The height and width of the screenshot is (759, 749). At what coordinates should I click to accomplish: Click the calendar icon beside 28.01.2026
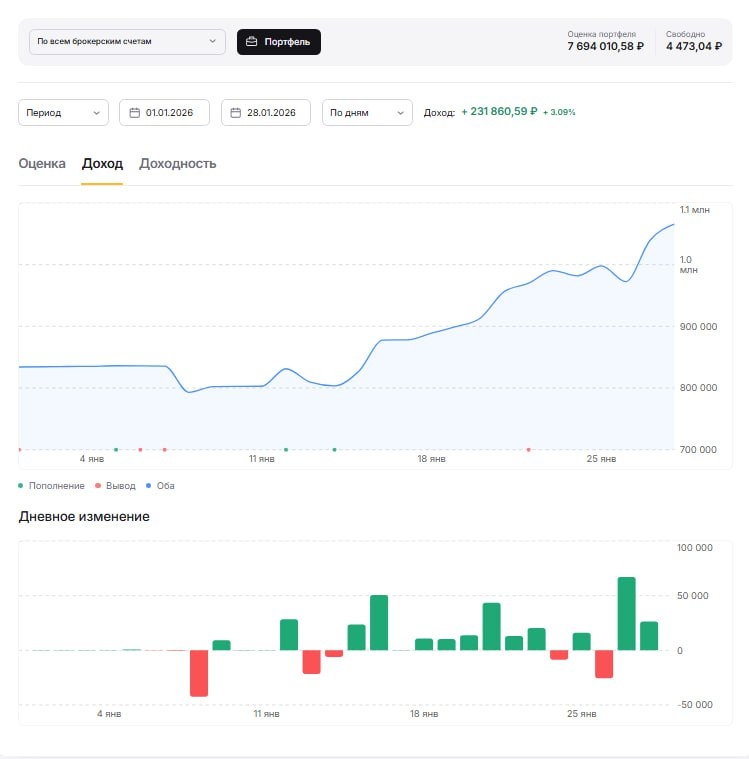pos(236,113)
